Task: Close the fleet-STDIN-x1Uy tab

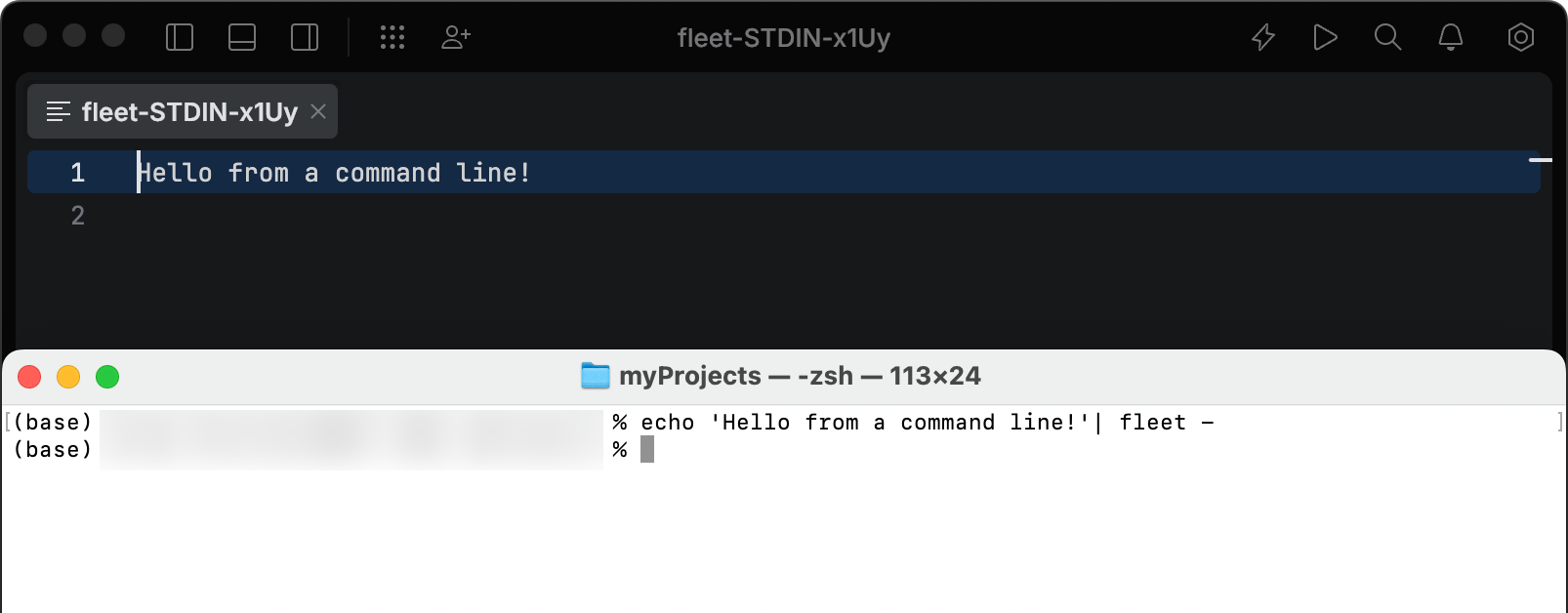Action: (317, 111)
